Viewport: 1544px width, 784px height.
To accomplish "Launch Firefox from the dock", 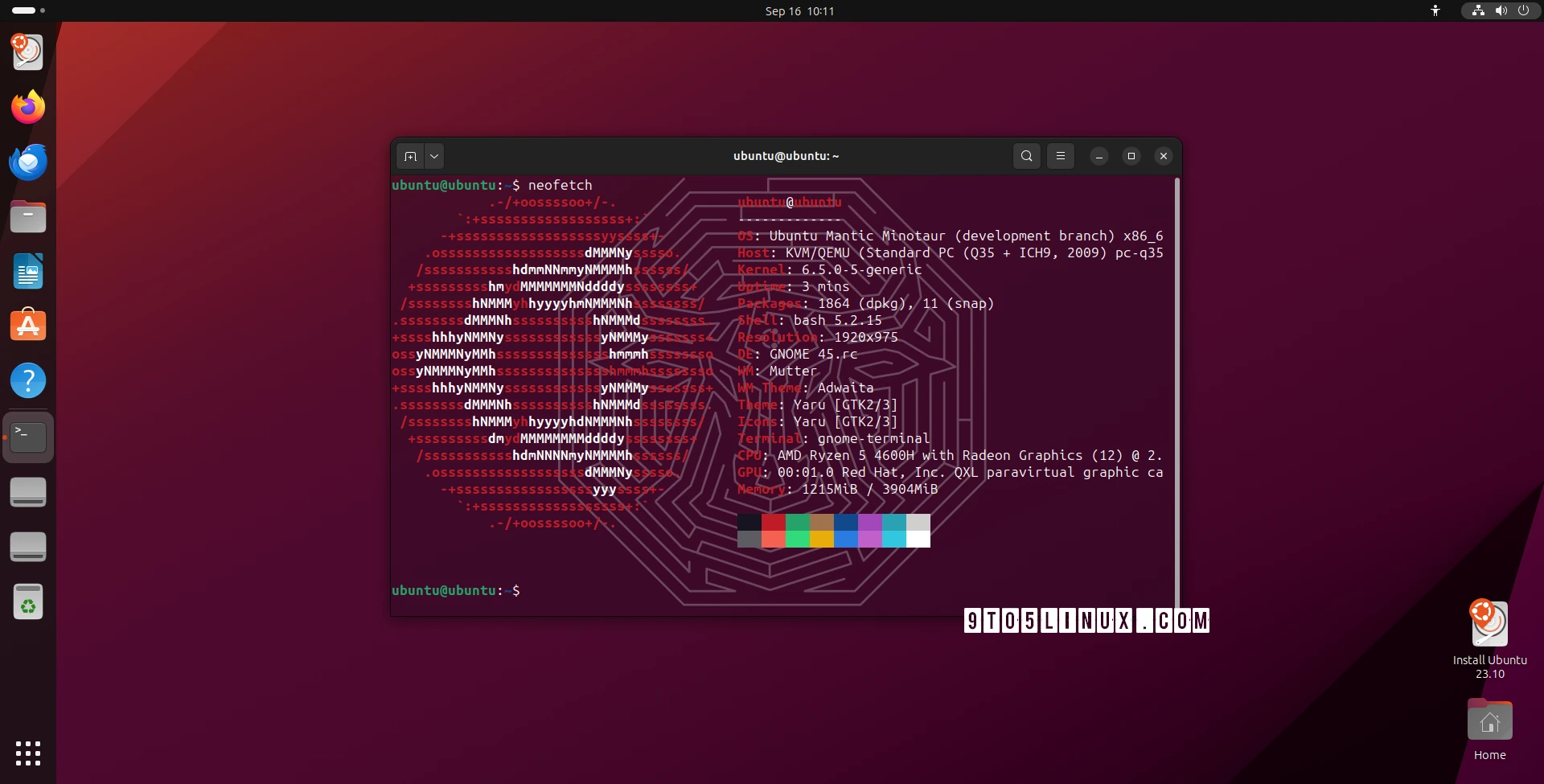I will (x=28, y=106).
